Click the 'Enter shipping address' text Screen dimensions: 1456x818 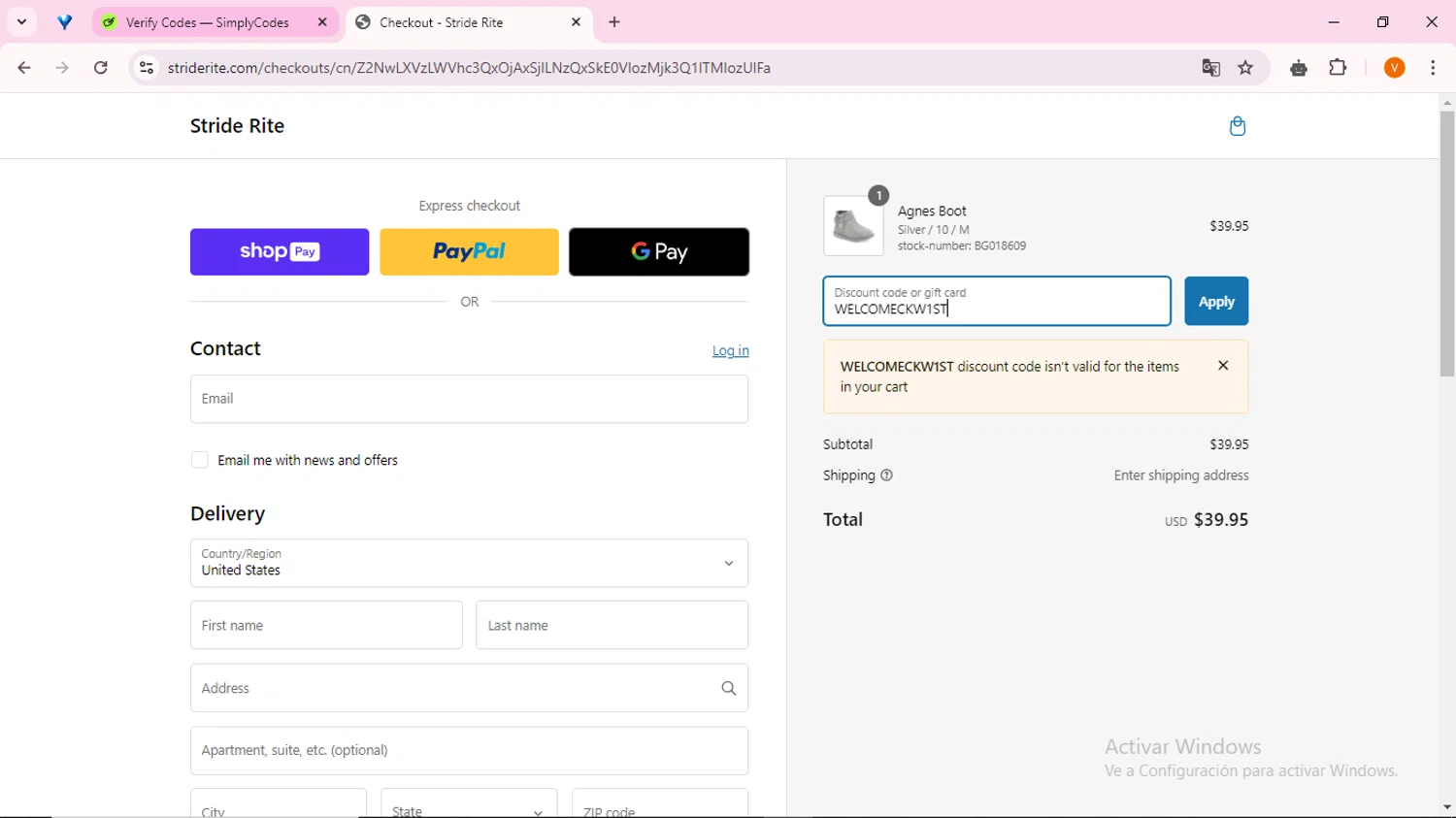1181,475
